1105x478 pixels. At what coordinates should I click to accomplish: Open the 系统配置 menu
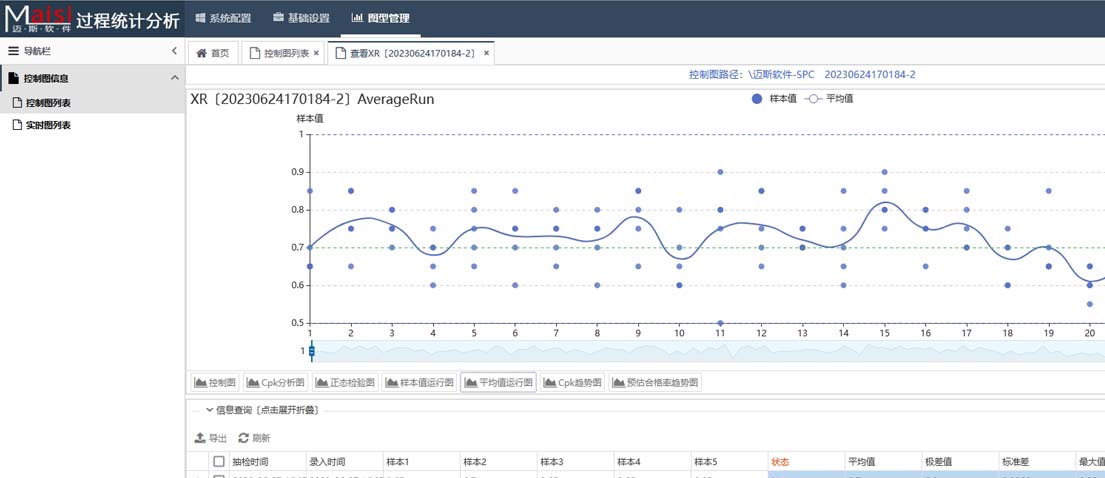[223, 18]
